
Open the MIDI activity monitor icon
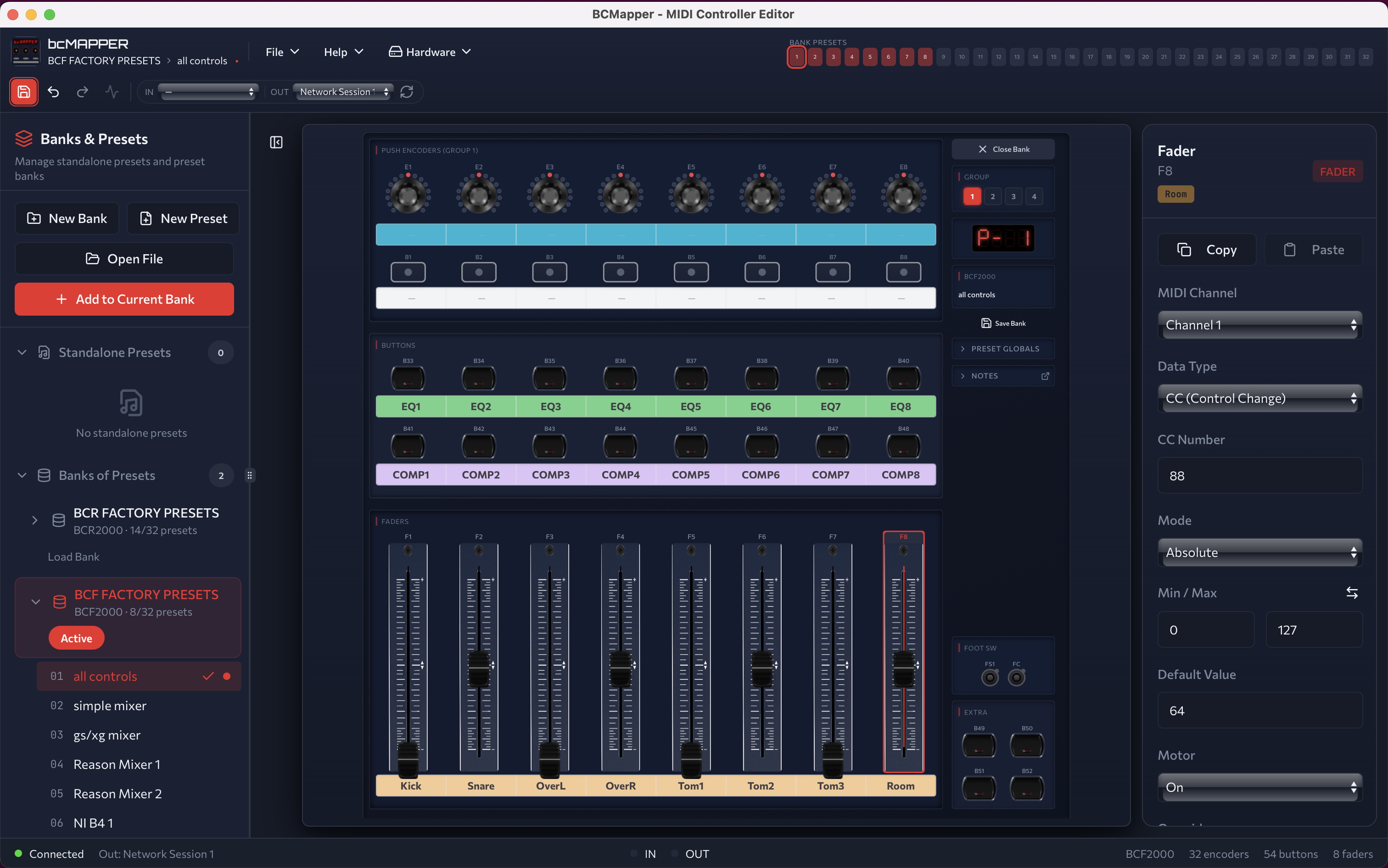(x=112, y=92)
